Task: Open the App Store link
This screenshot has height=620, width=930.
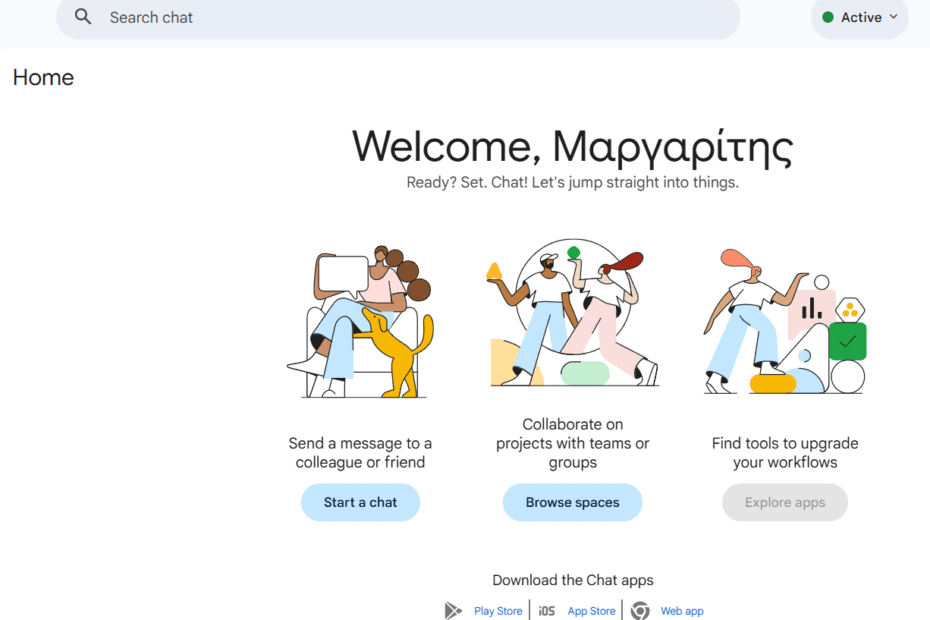Action: pos(591,610)
